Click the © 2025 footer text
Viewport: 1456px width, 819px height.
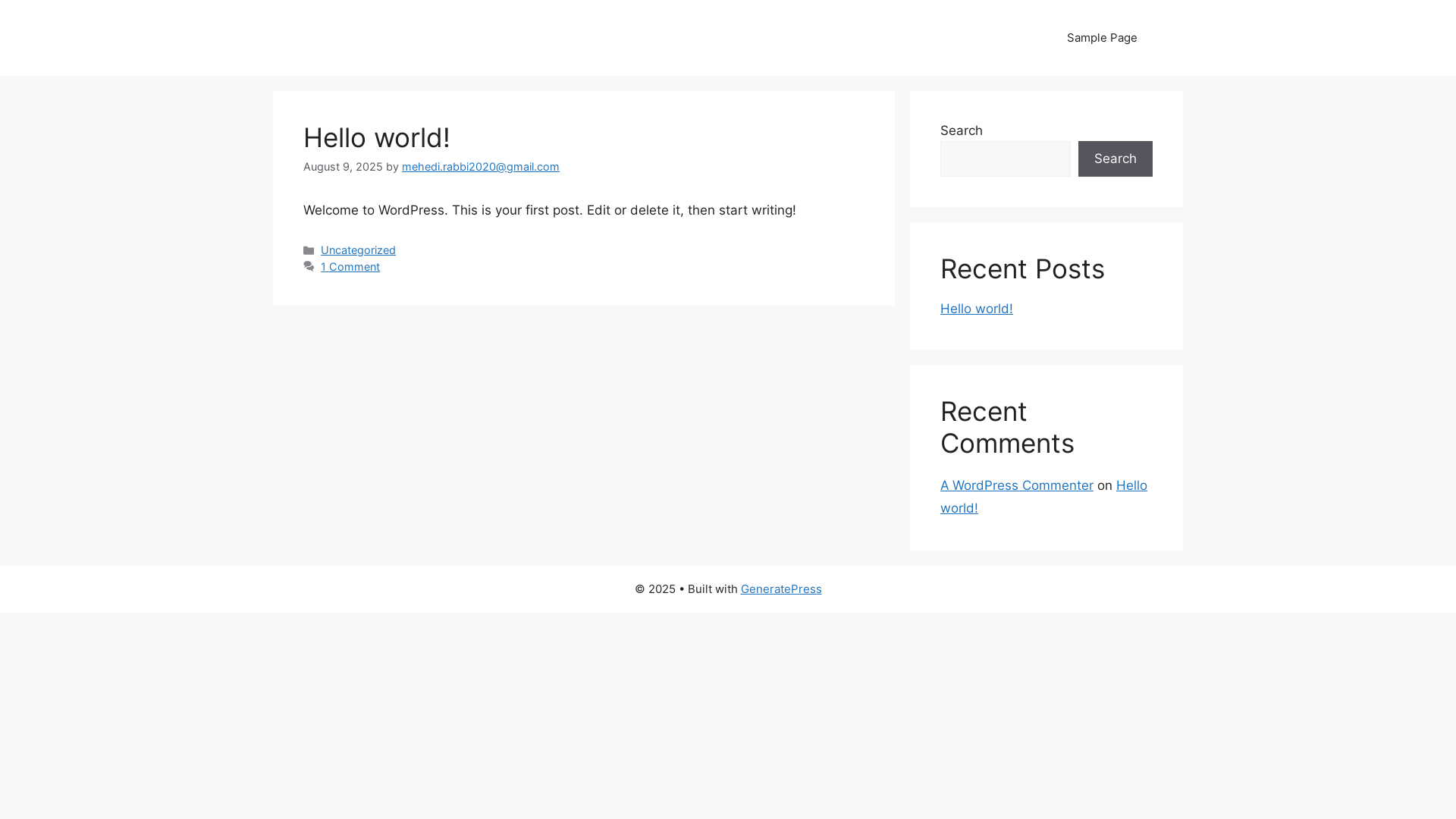pyautogui.click(x=654, y=589)
